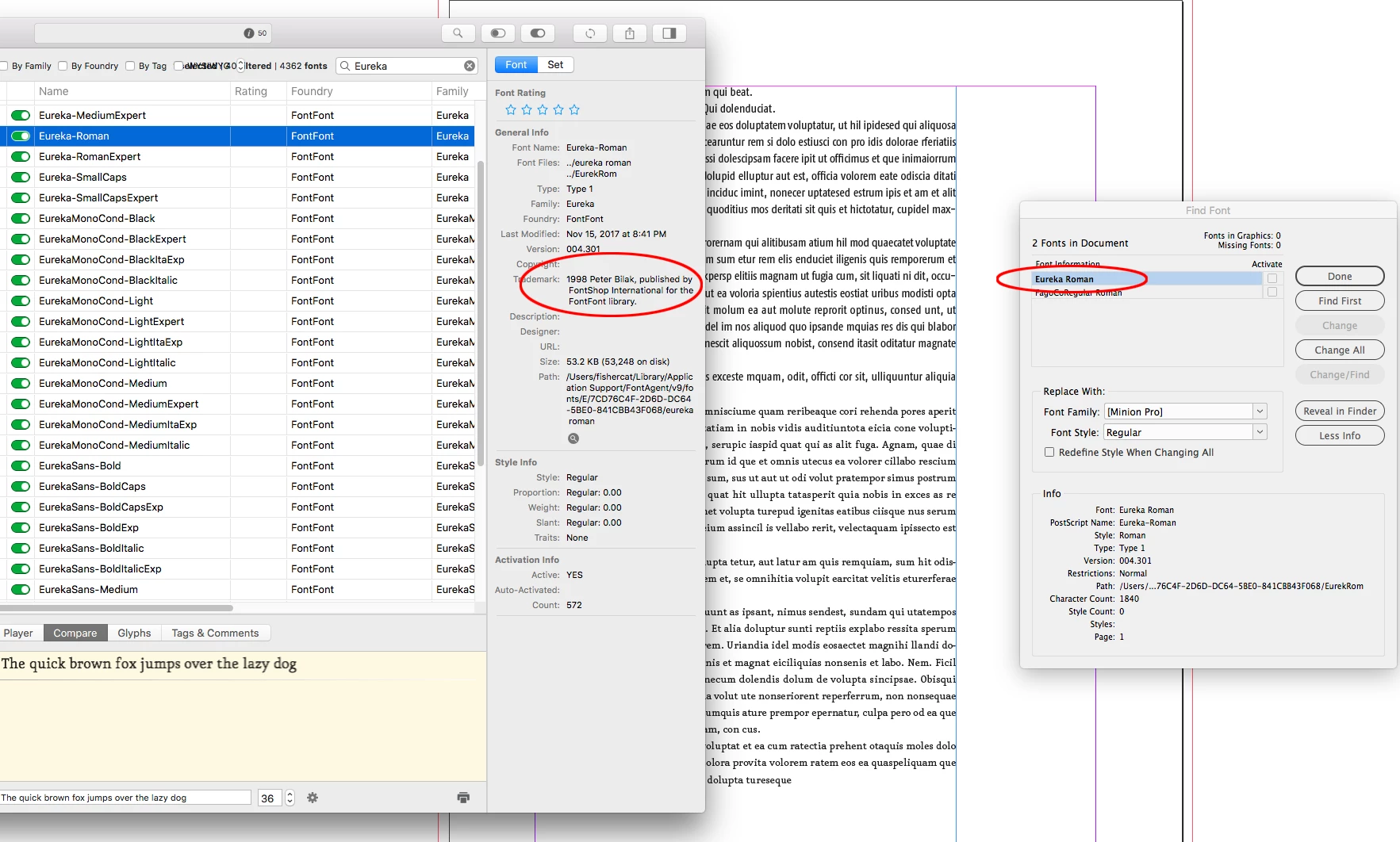Click the Less Info button
Viewport: 1400px width, 842px height.
tap(1340, 435)
